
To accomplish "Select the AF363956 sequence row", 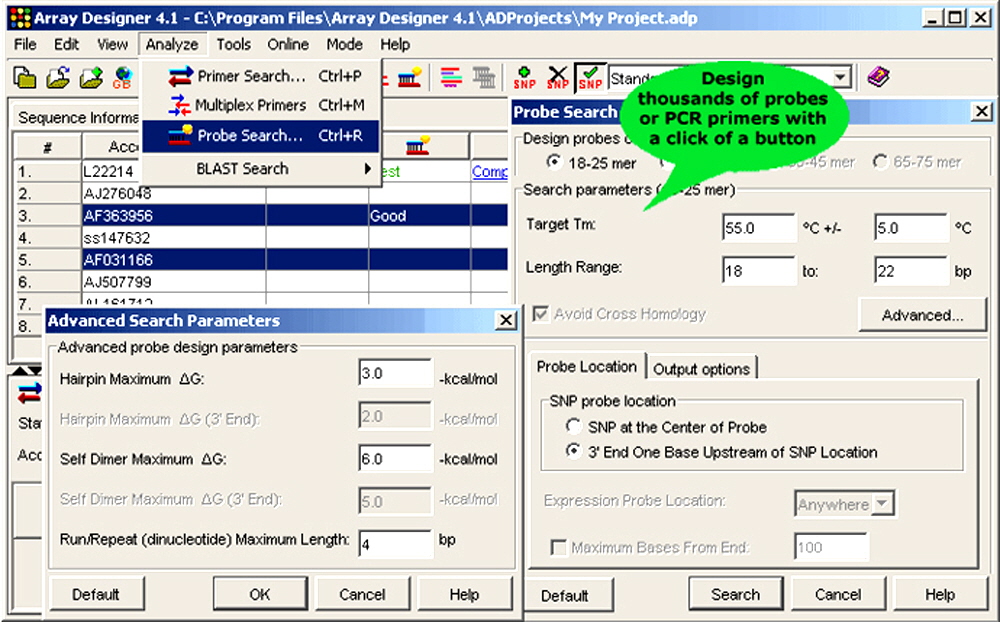I will (x=261, y=216).
